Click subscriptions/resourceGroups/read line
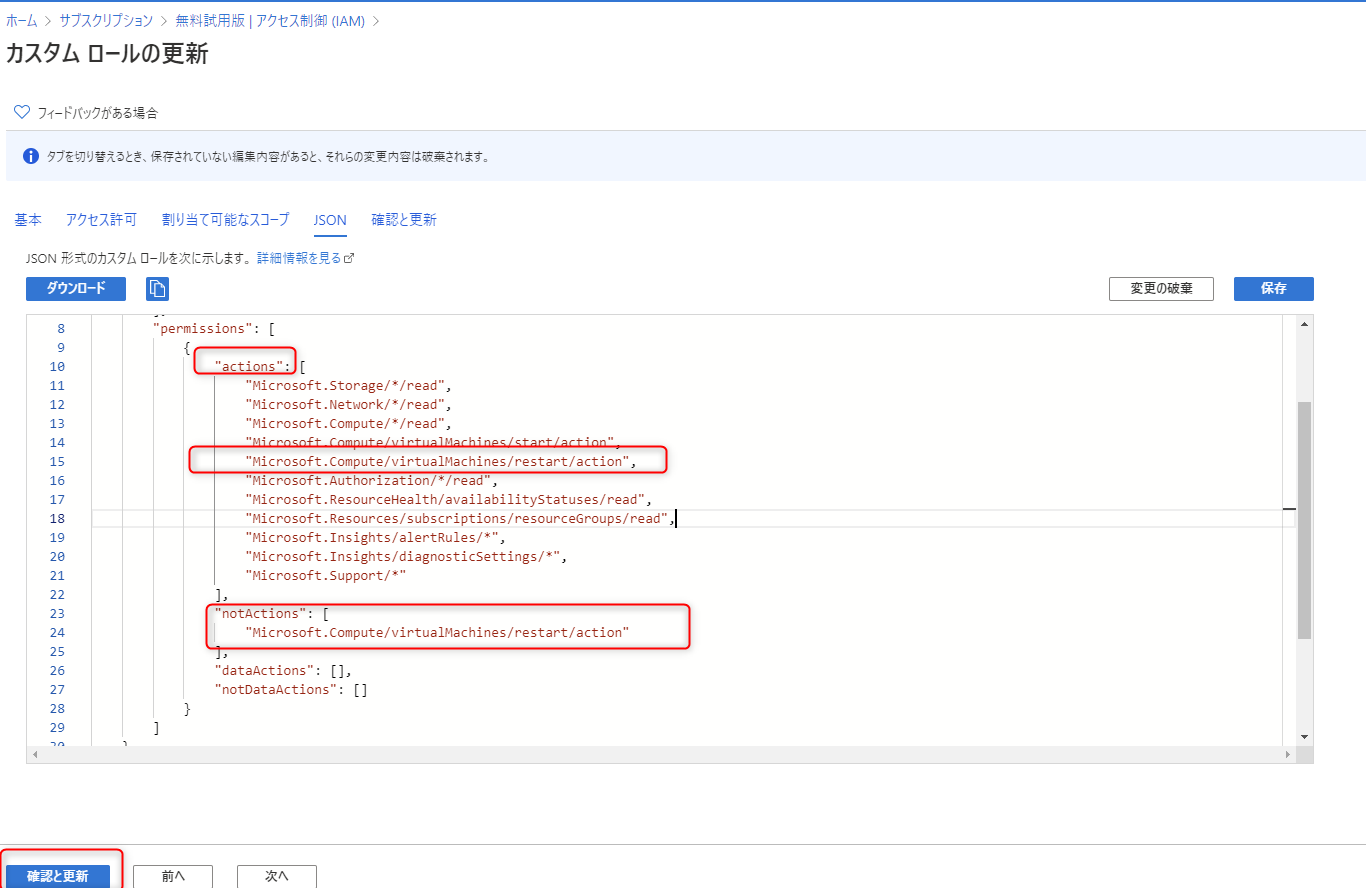Viewport: 1366px width, 888px height. [x=461, y=518]
